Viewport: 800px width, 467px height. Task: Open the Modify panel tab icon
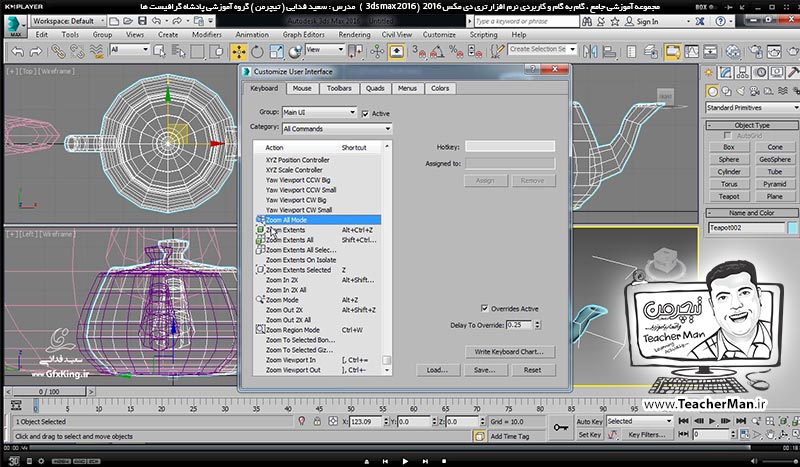726,72
